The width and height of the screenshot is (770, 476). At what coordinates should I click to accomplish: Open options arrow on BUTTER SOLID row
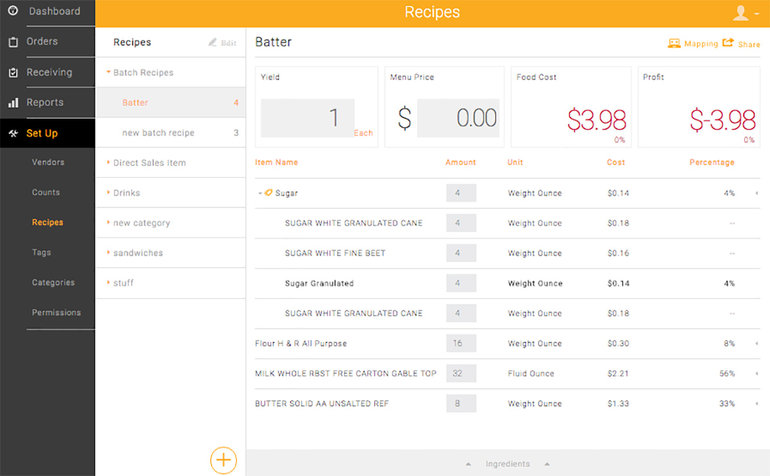756,403
